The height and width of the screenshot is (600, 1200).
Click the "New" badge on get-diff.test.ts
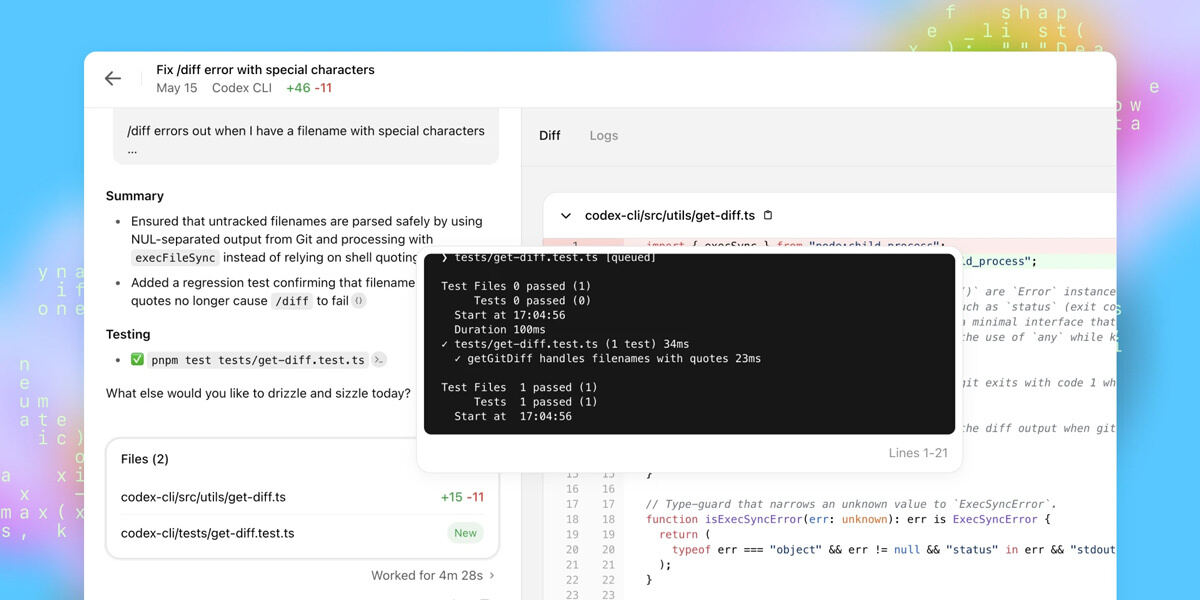(x=466, y=533)
